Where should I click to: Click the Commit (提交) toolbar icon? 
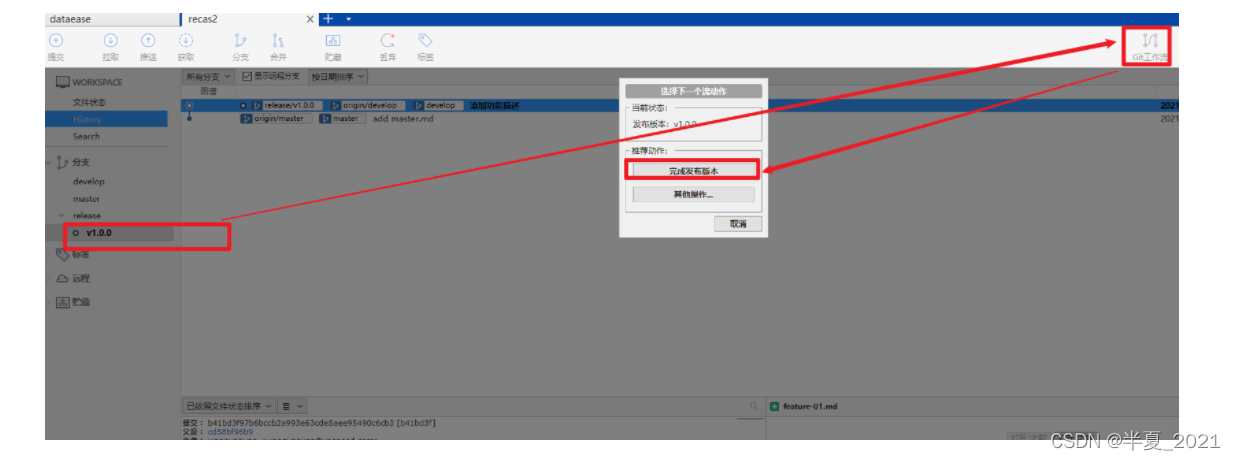[56, 41]
